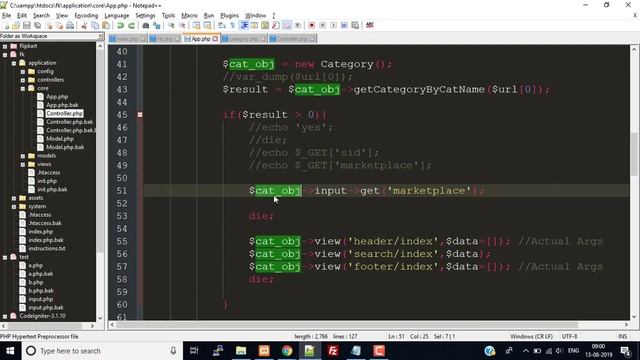
Task: Switch to the category.php tab
Action: point(244,39)
